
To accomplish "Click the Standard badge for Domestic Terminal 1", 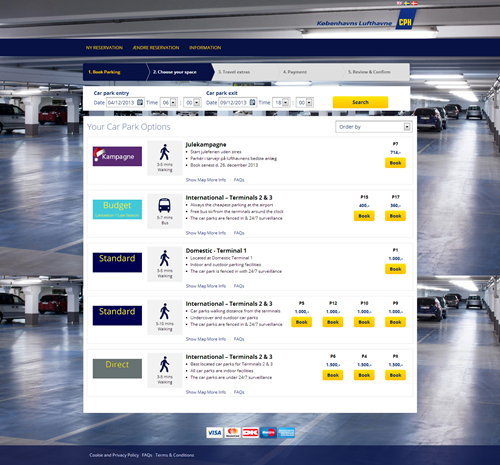I will (117, 262).
